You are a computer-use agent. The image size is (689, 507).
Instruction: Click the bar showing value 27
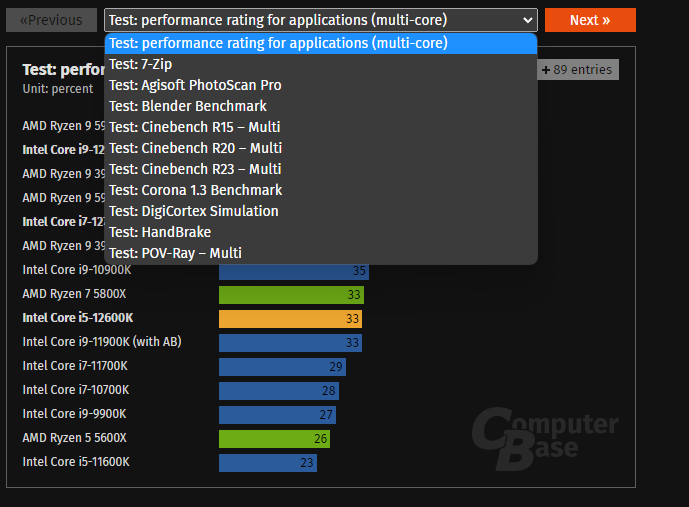point(278,415)
